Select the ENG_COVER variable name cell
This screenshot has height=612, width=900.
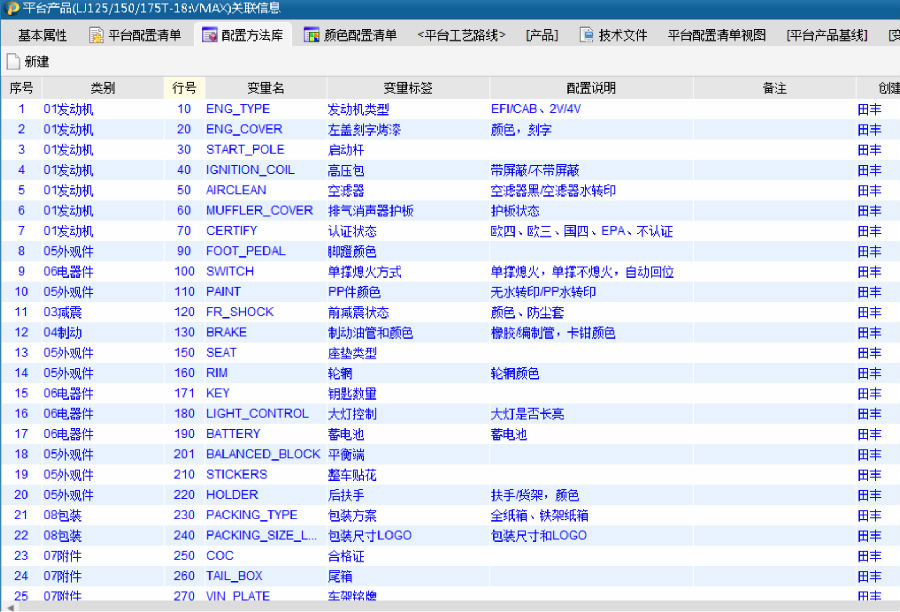[x=266, y=129]
